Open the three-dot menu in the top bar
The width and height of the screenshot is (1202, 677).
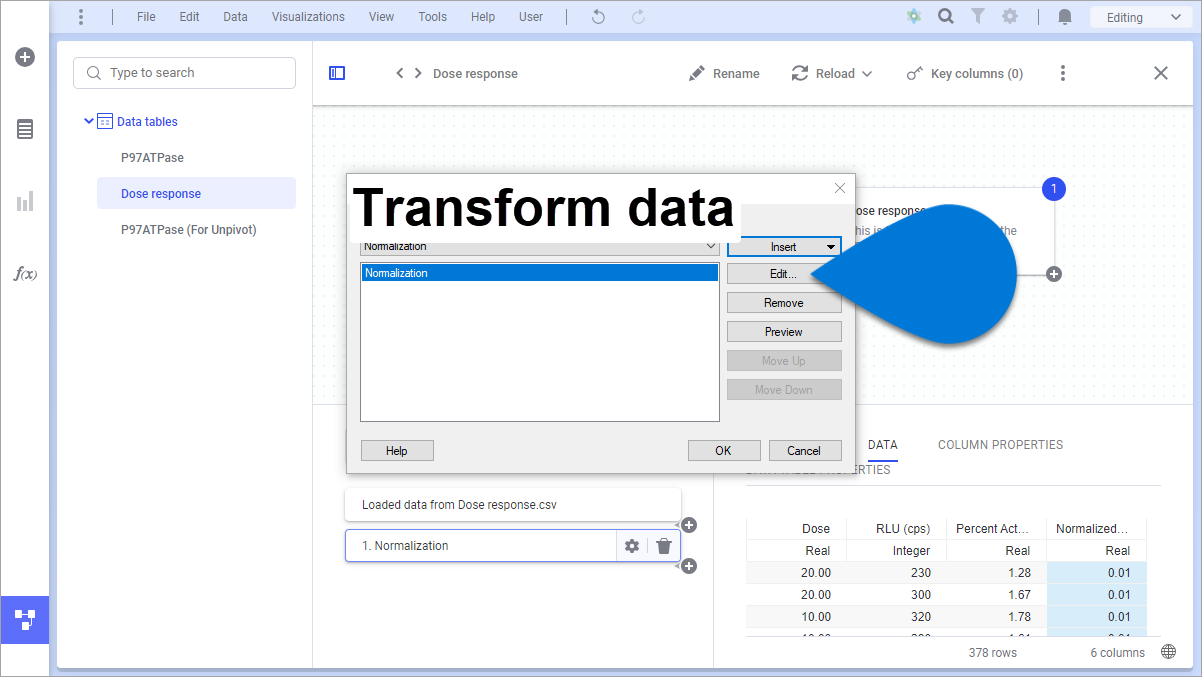(x=81, y=17)
